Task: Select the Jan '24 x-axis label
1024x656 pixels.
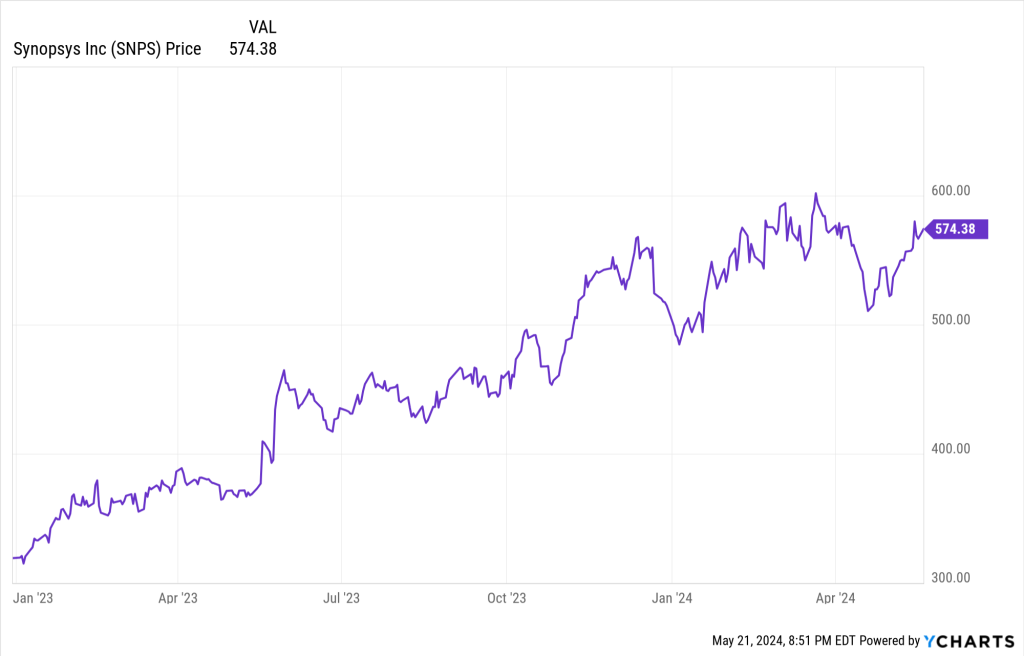Action: click(672, 598)
